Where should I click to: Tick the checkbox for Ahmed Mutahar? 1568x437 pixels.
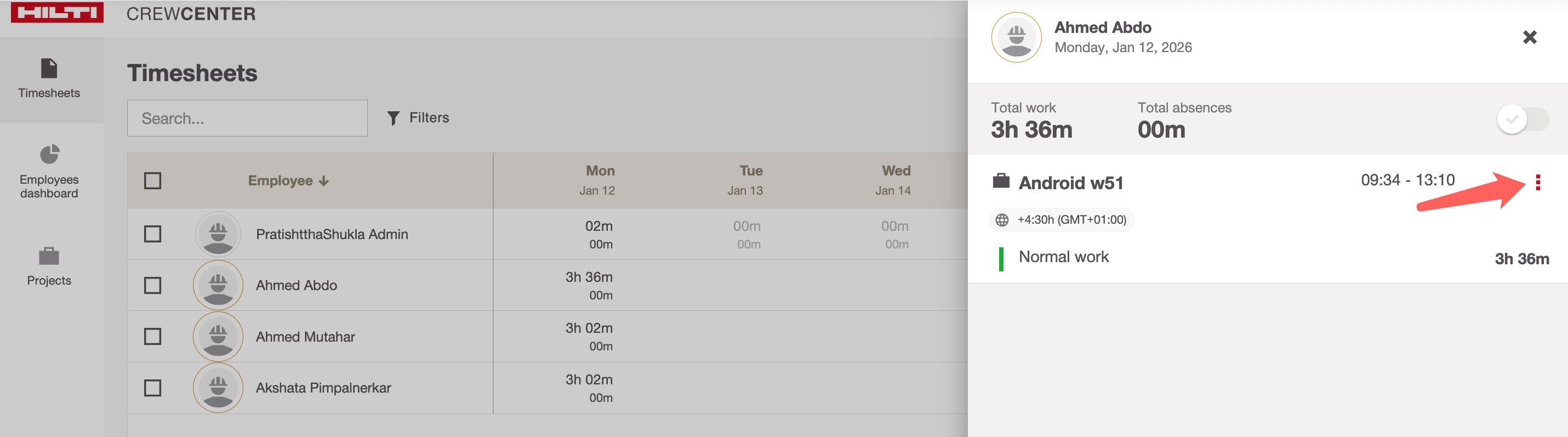(x=152, y=337)
